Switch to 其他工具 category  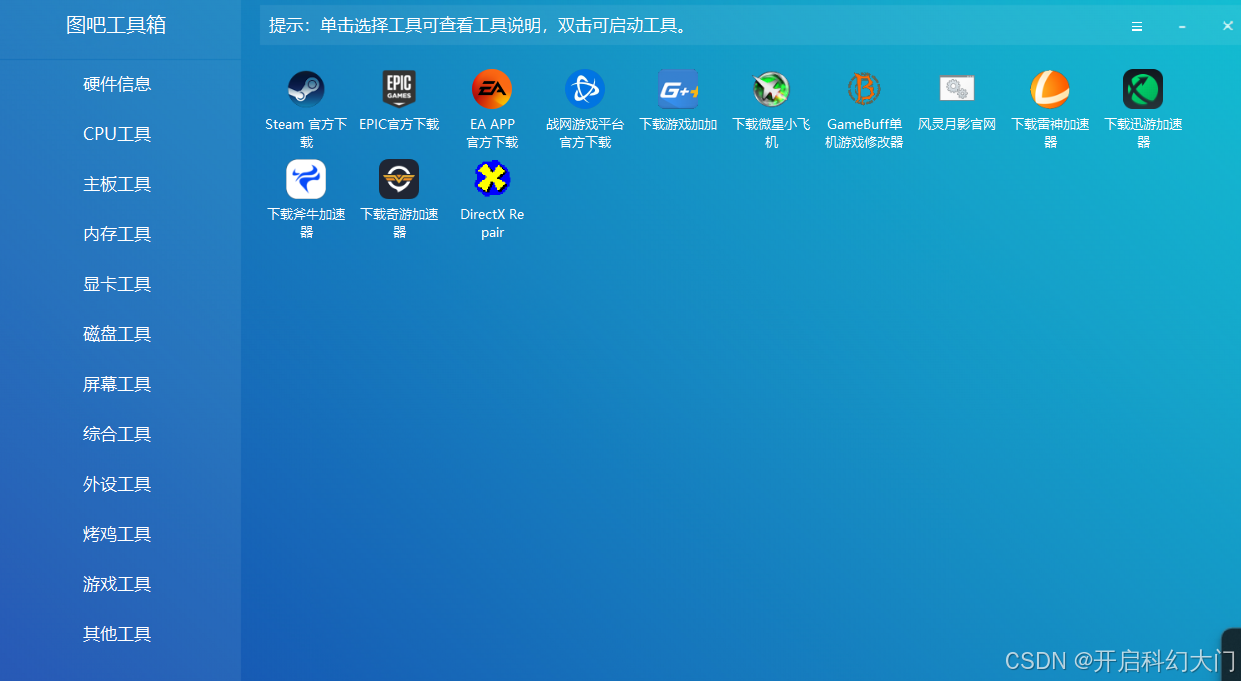pos(117,634)
